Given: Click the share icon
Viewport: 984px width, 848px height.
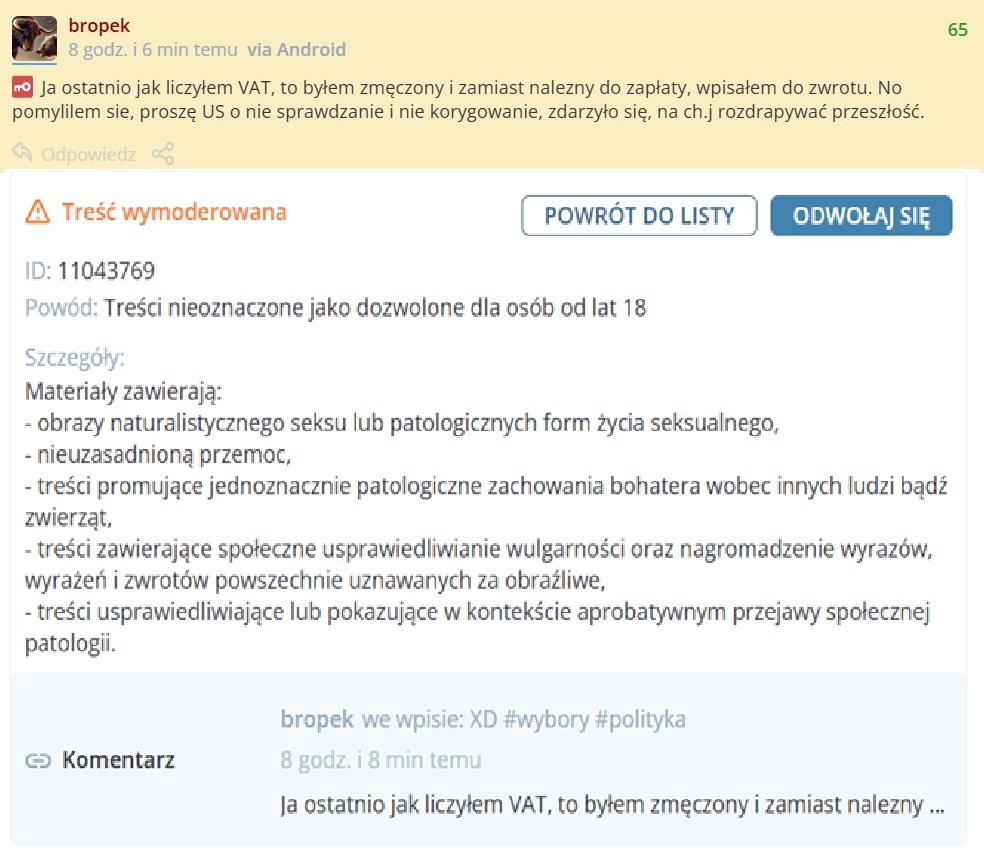Looking at the screenshot, I should click(x=163, y=154).
